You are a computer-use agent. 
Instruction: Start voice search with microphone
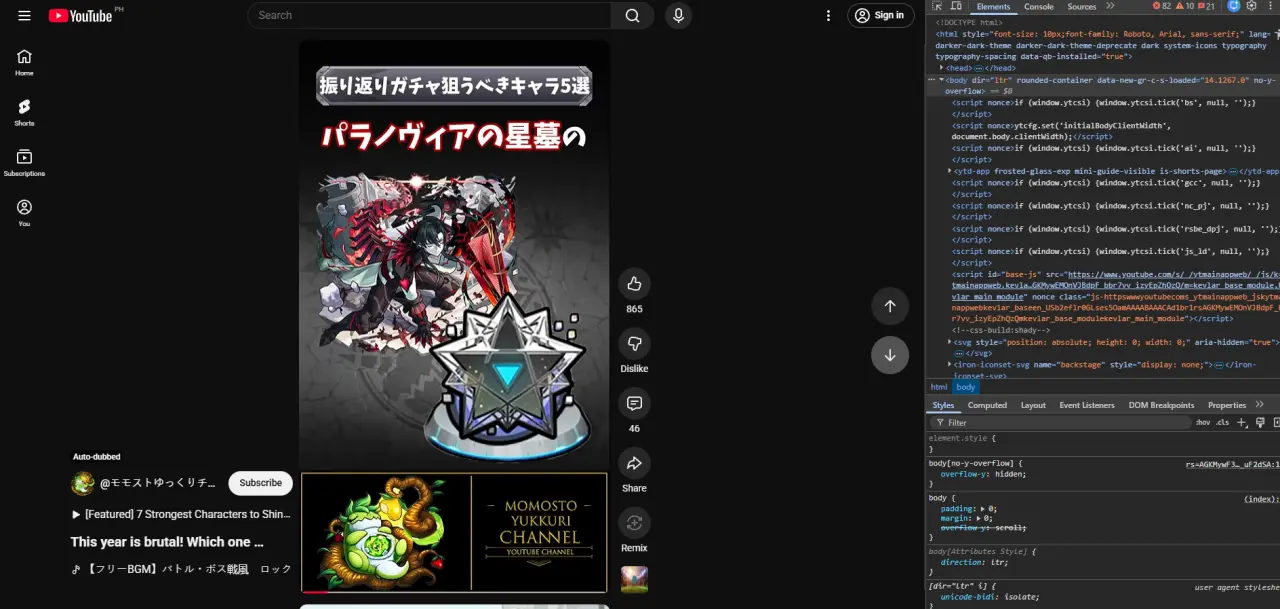tap(679, 15)
